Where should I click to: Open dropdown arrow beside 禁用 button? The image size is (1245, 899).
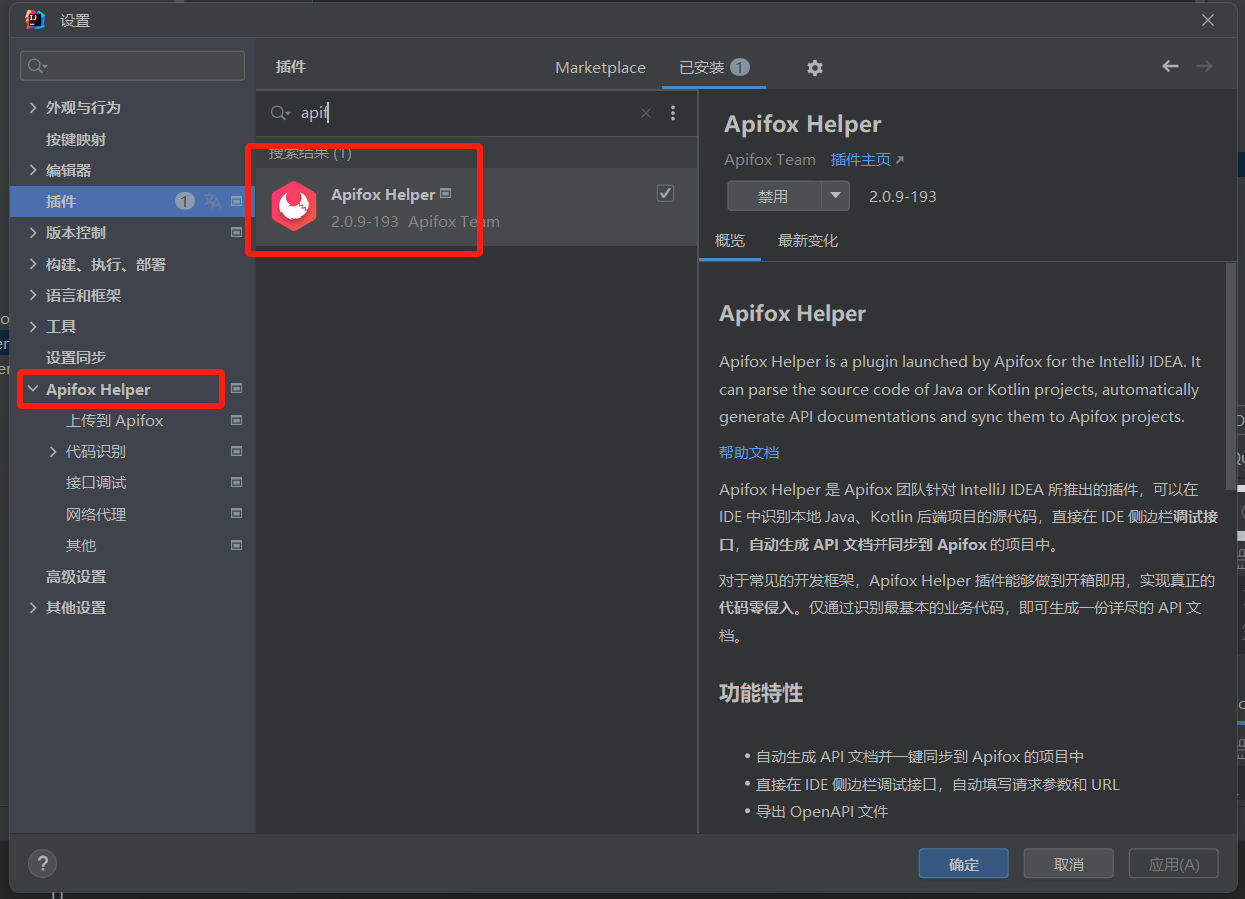tap(835, 196)
